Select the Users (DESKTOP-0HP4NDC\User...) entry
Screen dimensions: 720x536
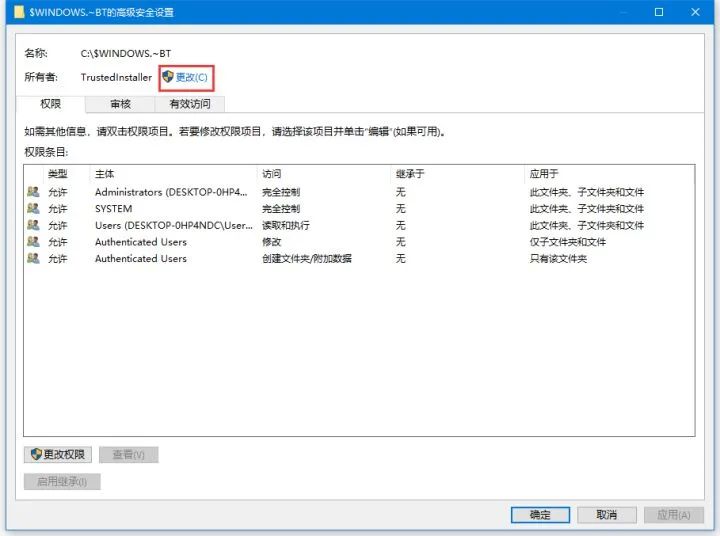[x=359, y=225]
